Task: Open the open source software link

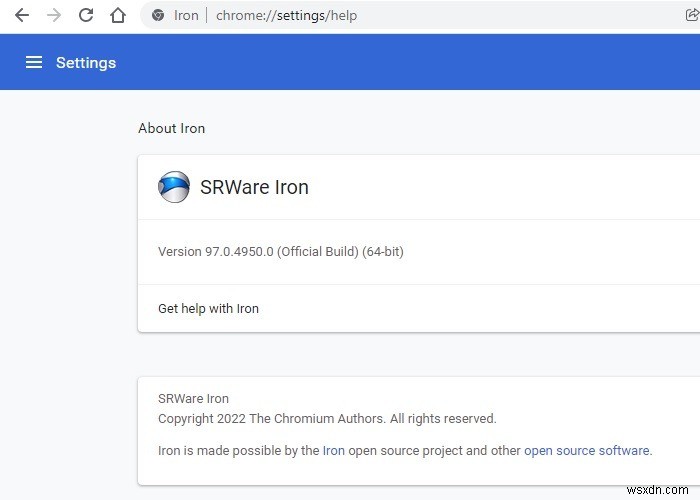Action: 586,450
